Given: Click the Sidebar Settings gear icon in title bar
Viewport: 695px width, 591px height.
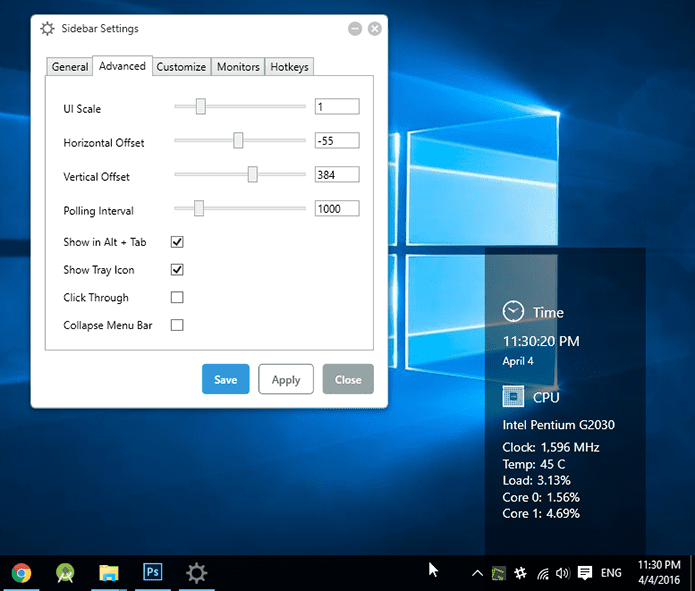Looking at the screenshot, I should 47,29.
